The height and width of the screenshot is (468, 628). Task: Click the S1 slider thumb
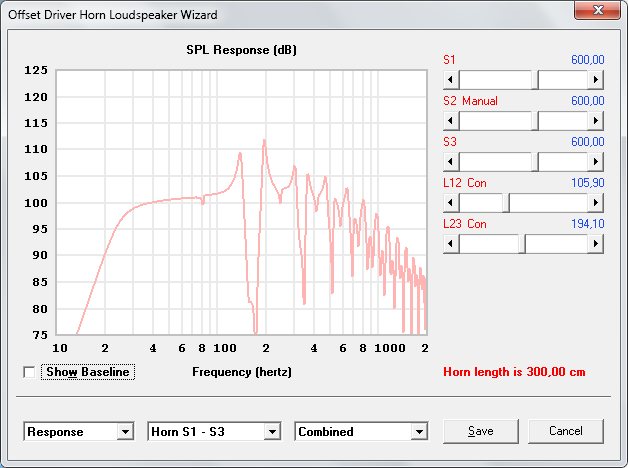pos(535,80)
